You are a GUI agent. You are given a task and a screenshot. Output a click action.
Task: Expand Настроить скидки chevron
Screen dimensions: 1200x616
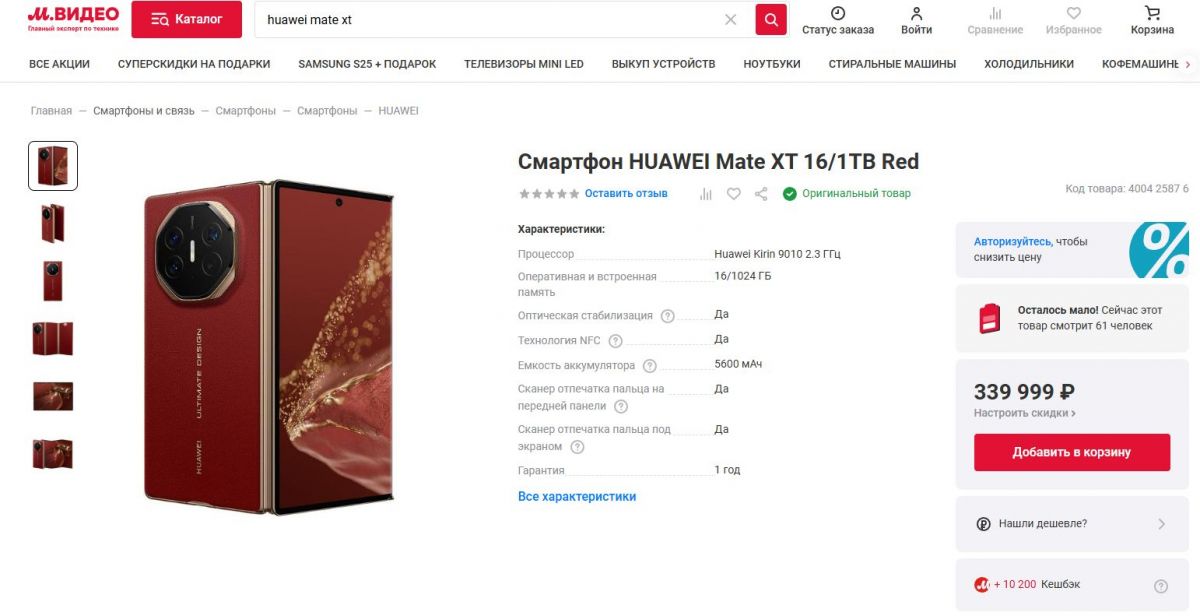(1073, 413)
